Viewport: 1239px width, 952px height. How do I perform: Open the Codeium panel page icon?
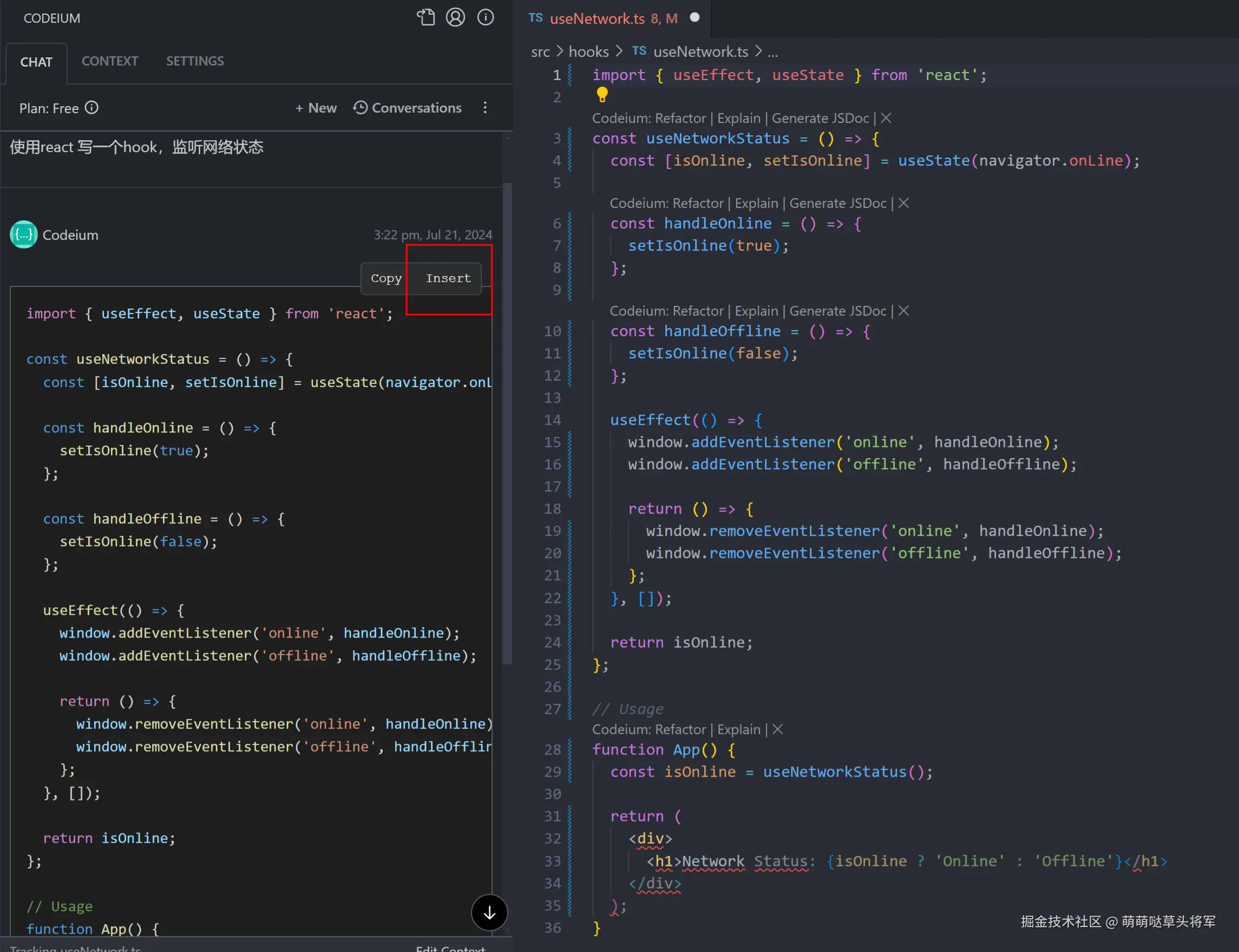click(x=425, y=17)
